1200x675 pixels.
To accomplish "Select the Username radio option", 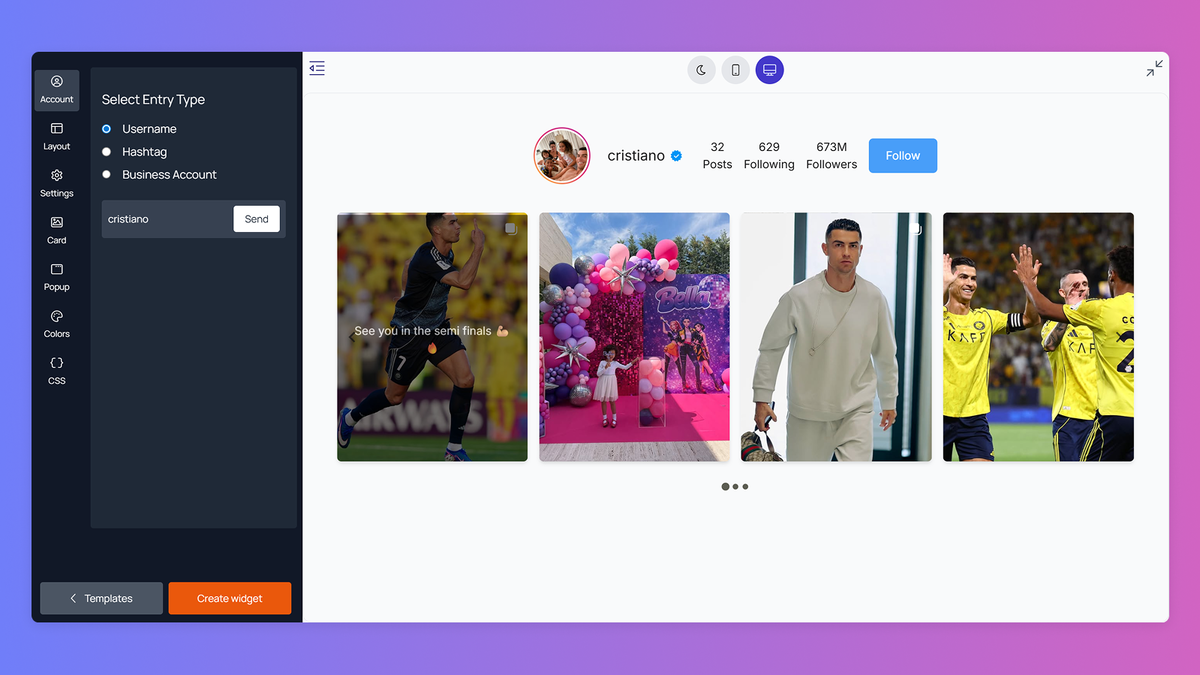I will (107, 129).
